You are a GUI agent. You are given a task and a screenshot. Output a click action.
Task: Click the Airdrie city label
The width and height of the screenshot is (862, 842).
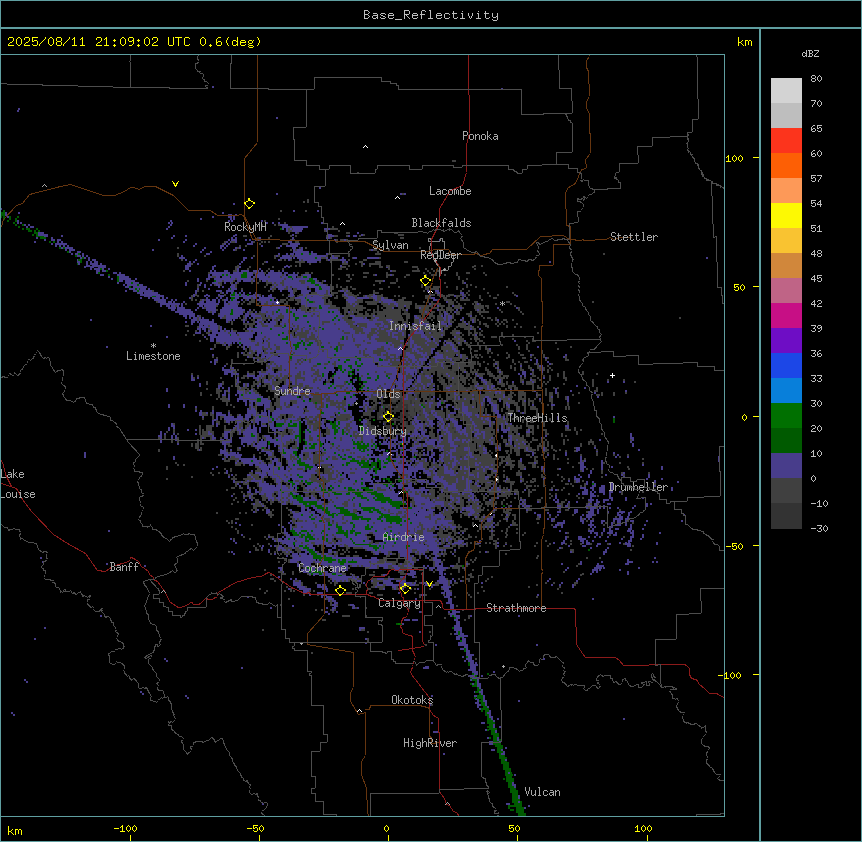coord(404,537)
